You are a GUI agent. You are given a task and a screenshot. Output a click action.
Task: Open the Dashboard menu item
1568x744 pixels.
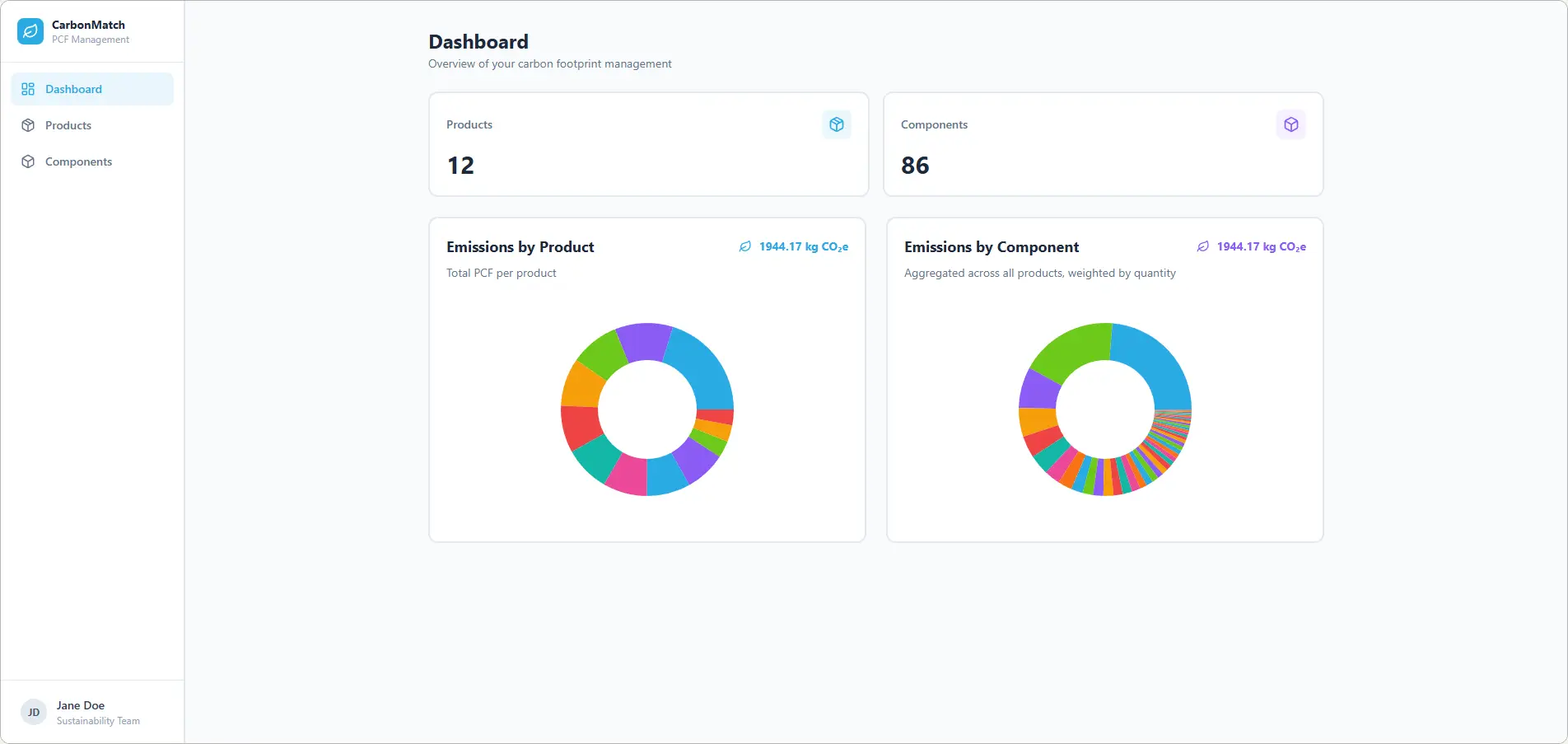pyautogui.click(x=73, y=89)
